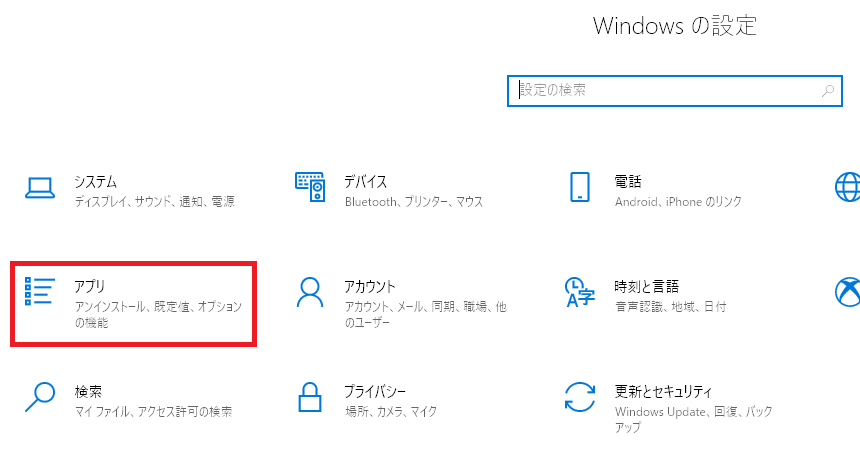Viewport: 860px width, 454px height.
Task: Open the 更新とセキュリティ settings heading
Action: click(663, 391)
